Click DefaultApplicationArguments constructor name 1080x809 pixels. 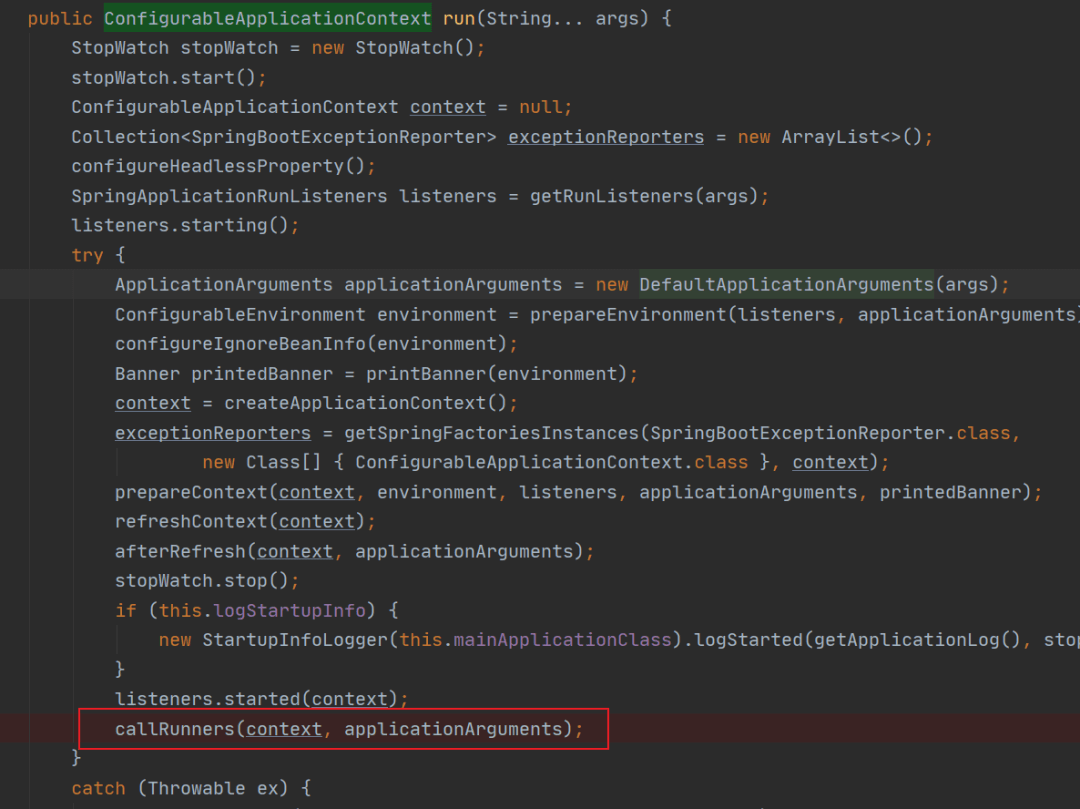point(787,284)
